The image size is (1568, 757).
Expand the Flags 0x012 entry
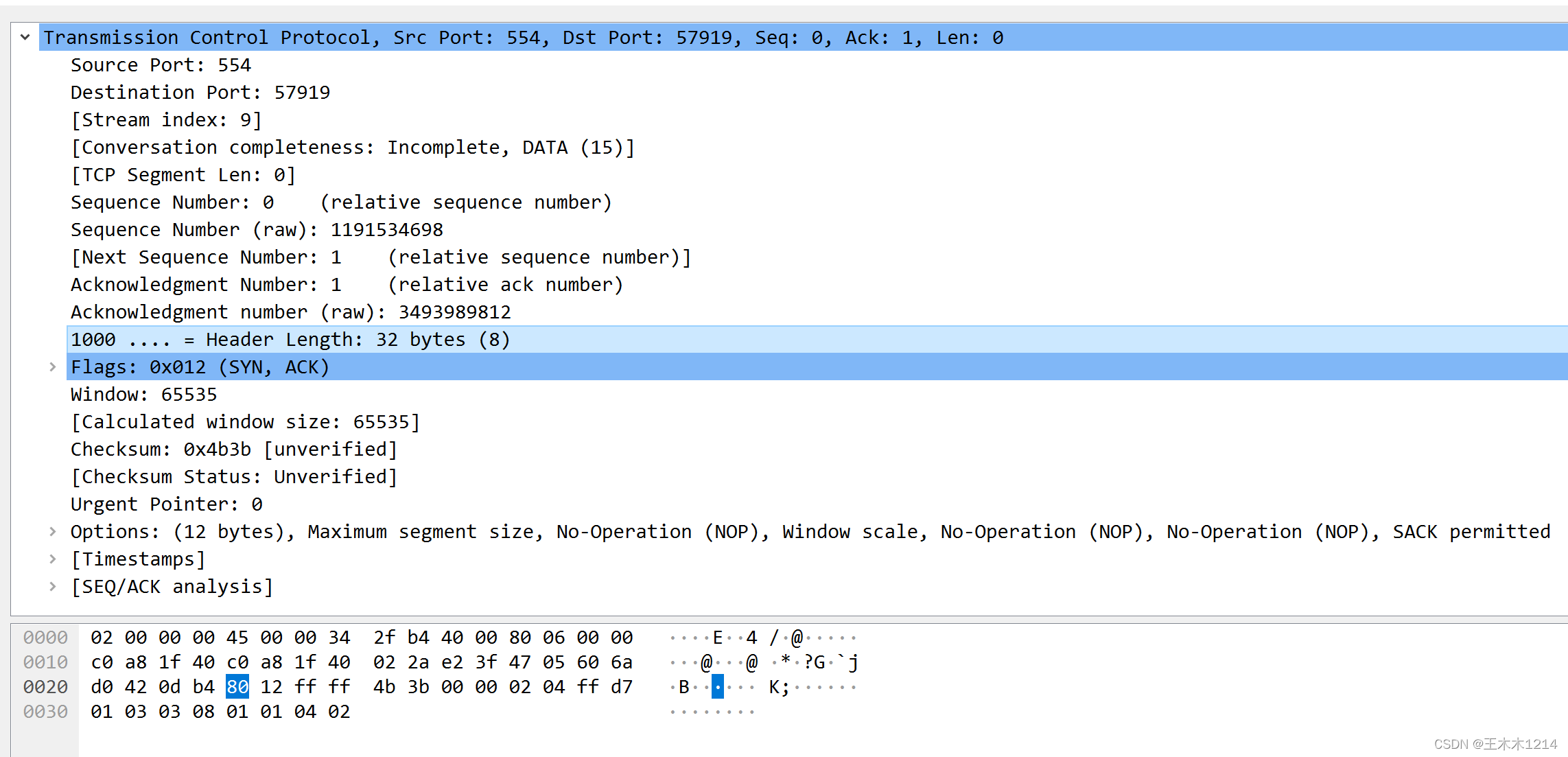(x=53, y=367)
